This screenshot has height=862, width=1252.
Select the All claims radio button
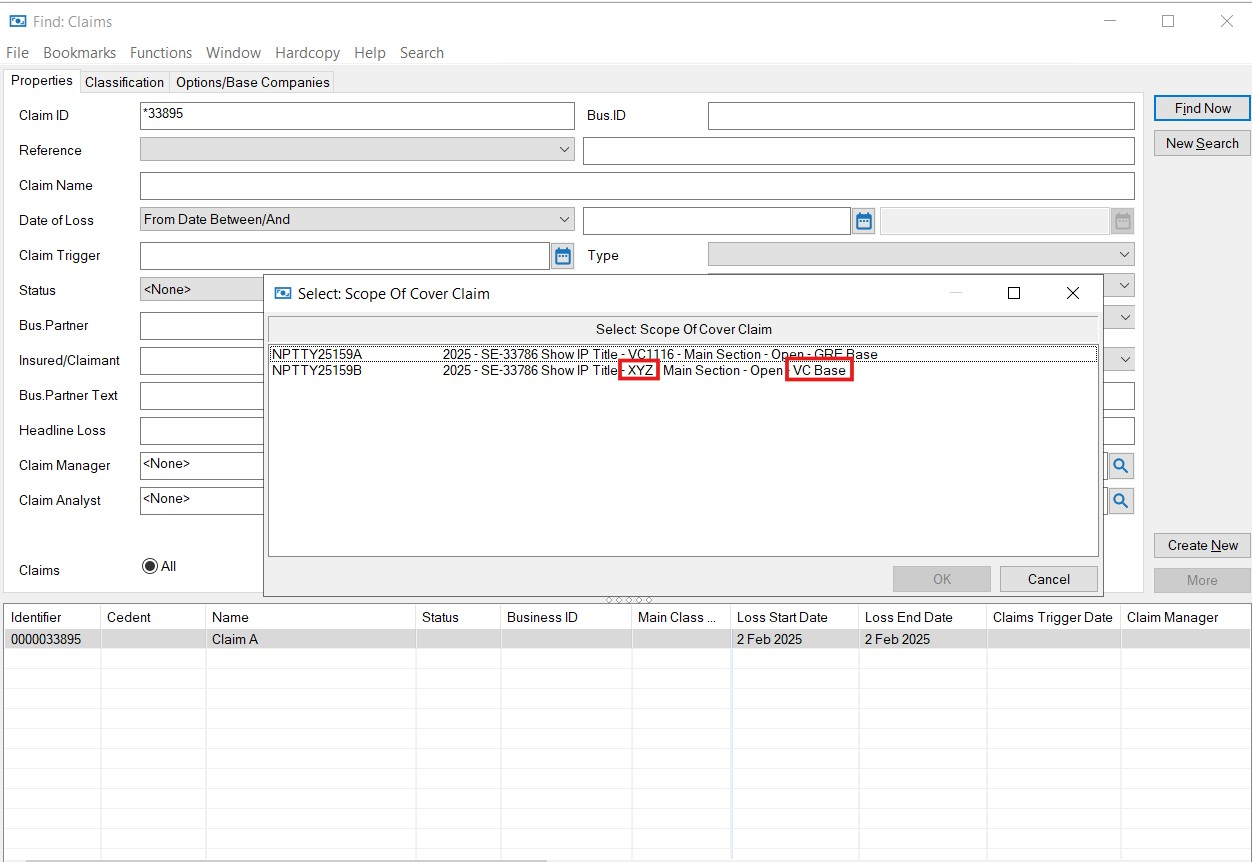click(x=150, y=566)
